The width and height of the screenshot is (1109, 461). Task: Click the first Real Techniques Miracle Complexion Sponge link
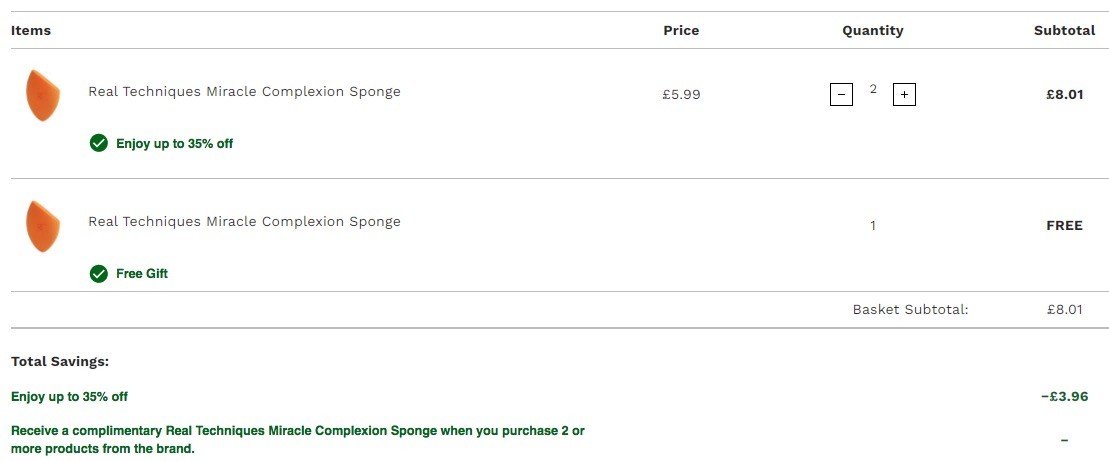point(245,91)
